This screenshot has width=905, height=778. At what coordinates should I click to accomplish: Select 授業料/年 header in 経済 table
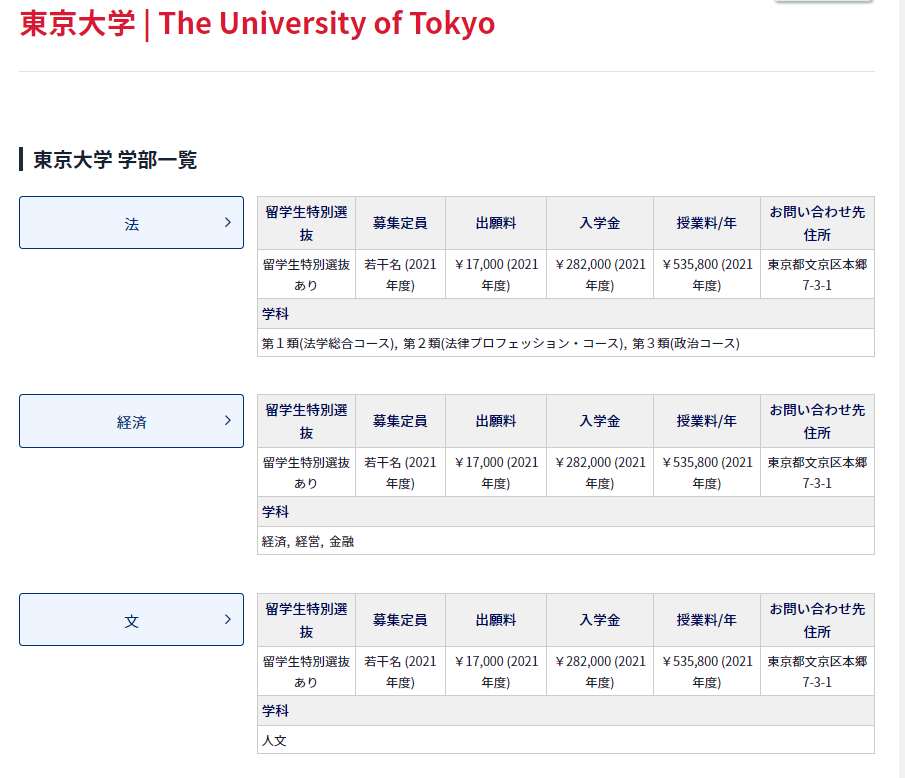(x=706, y=421)
